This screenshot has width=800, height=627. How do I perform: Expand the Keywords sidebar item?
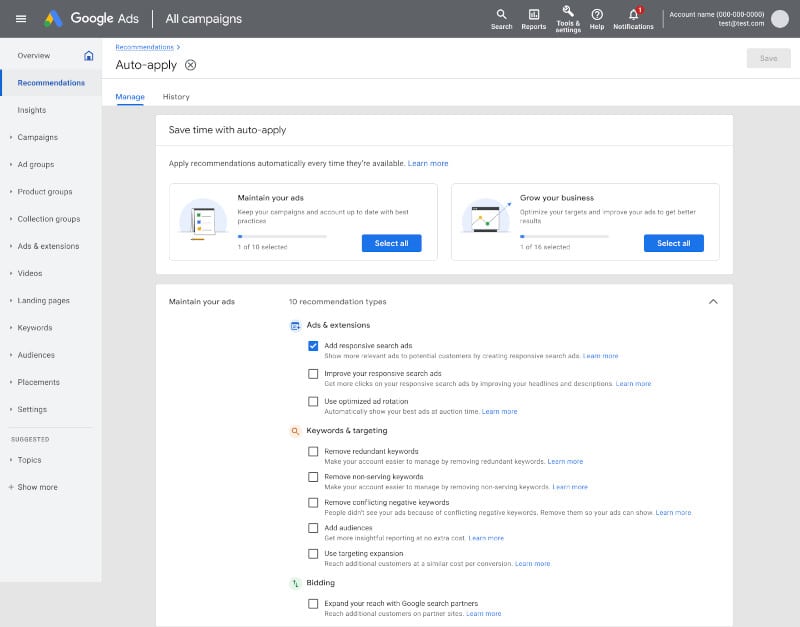(35, 328)
